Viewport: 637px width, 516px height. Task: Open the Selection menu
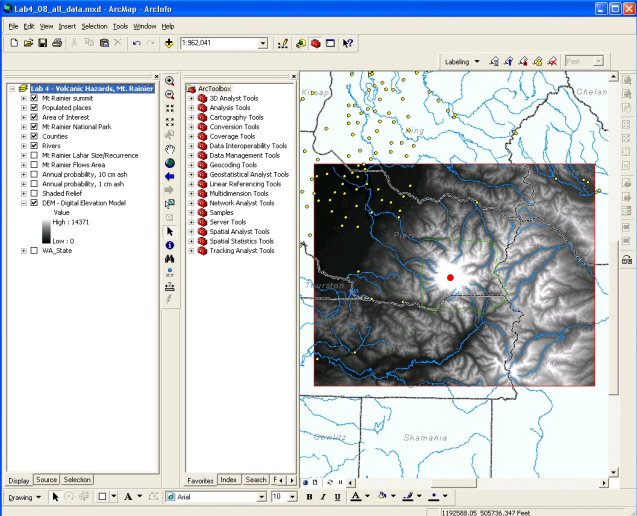94,26
